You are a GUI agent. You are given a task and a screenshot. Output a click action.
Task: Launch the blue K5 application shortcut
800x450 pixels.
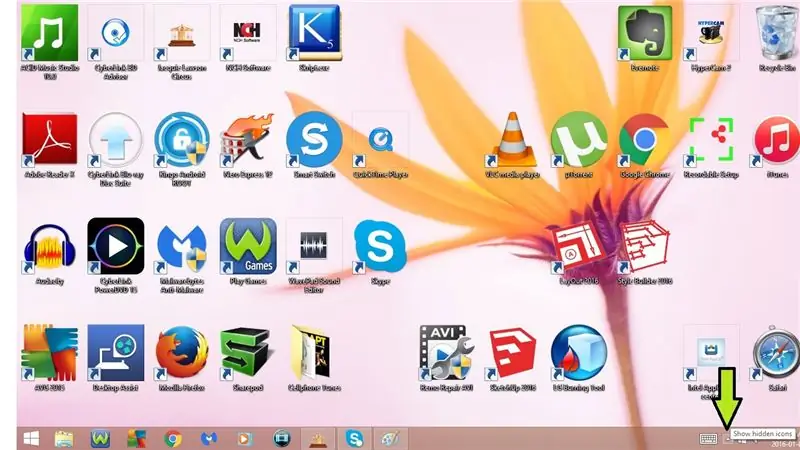click(314, 34)
